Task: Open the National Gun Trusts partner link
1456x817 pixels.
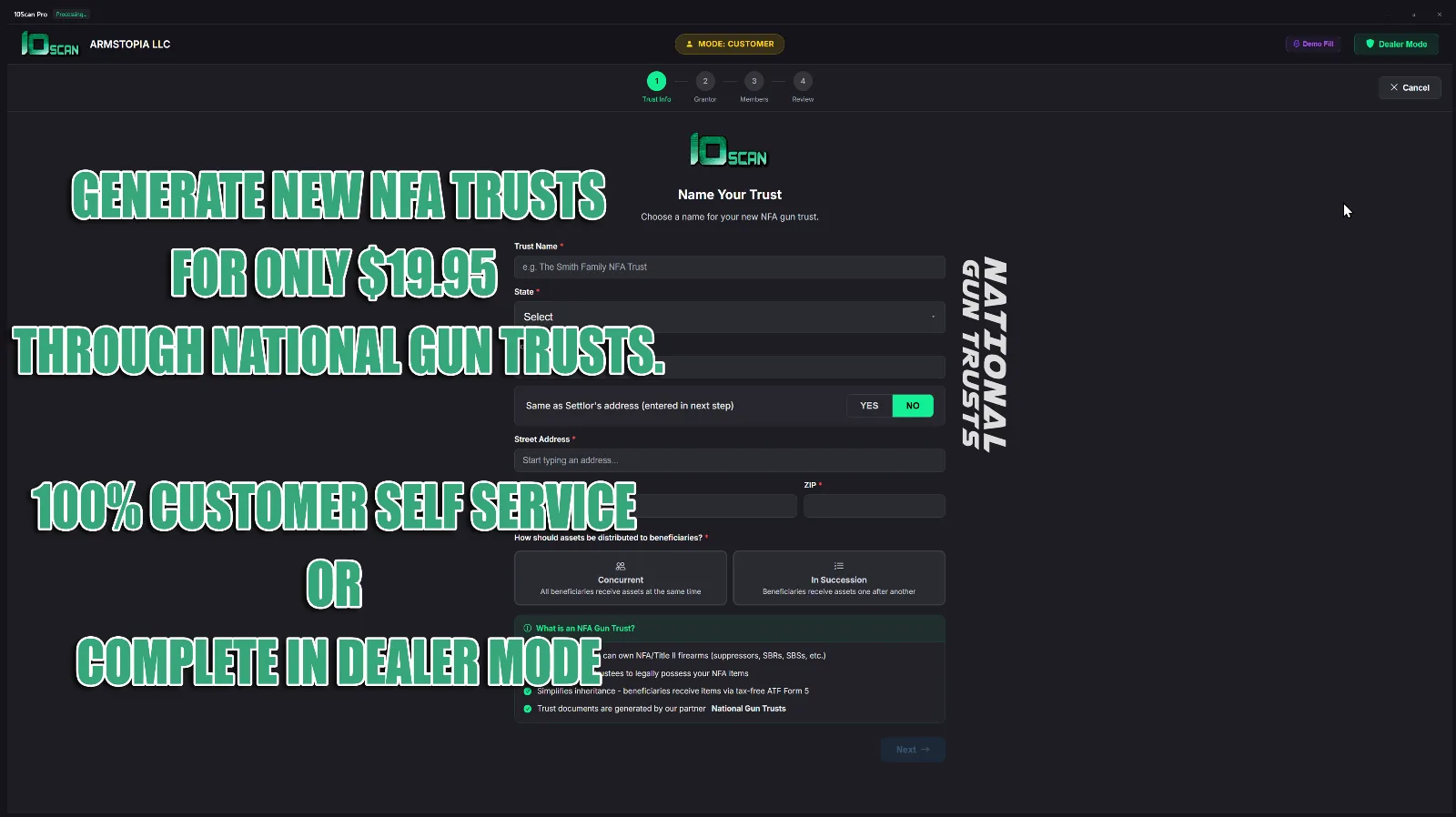Action: (748, 709)
